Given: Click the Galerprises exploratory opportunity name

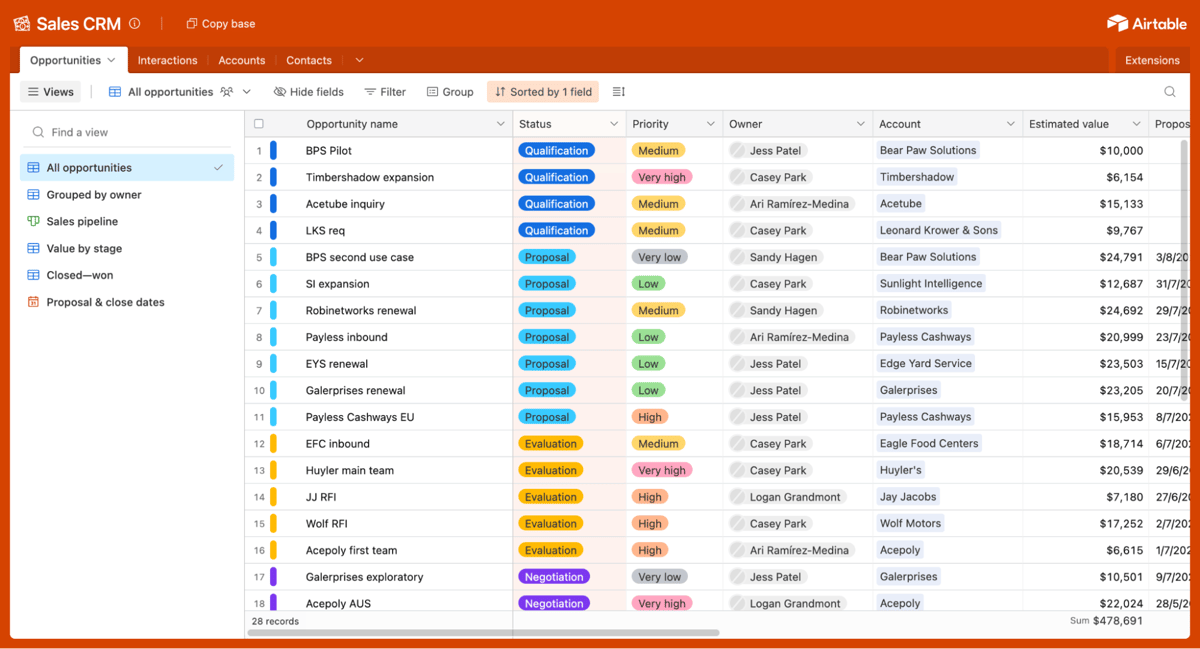Looking at the screenshot, I should click(x=364, y=577).
